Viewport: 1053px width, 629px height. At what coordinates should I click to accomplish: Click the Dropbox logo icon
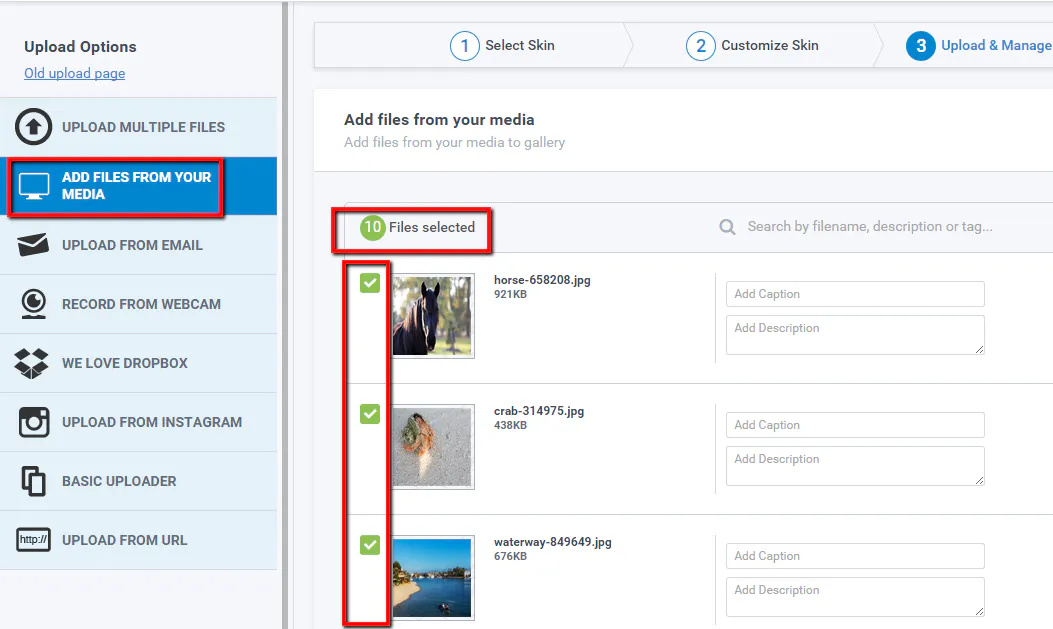tap(32, 363)
